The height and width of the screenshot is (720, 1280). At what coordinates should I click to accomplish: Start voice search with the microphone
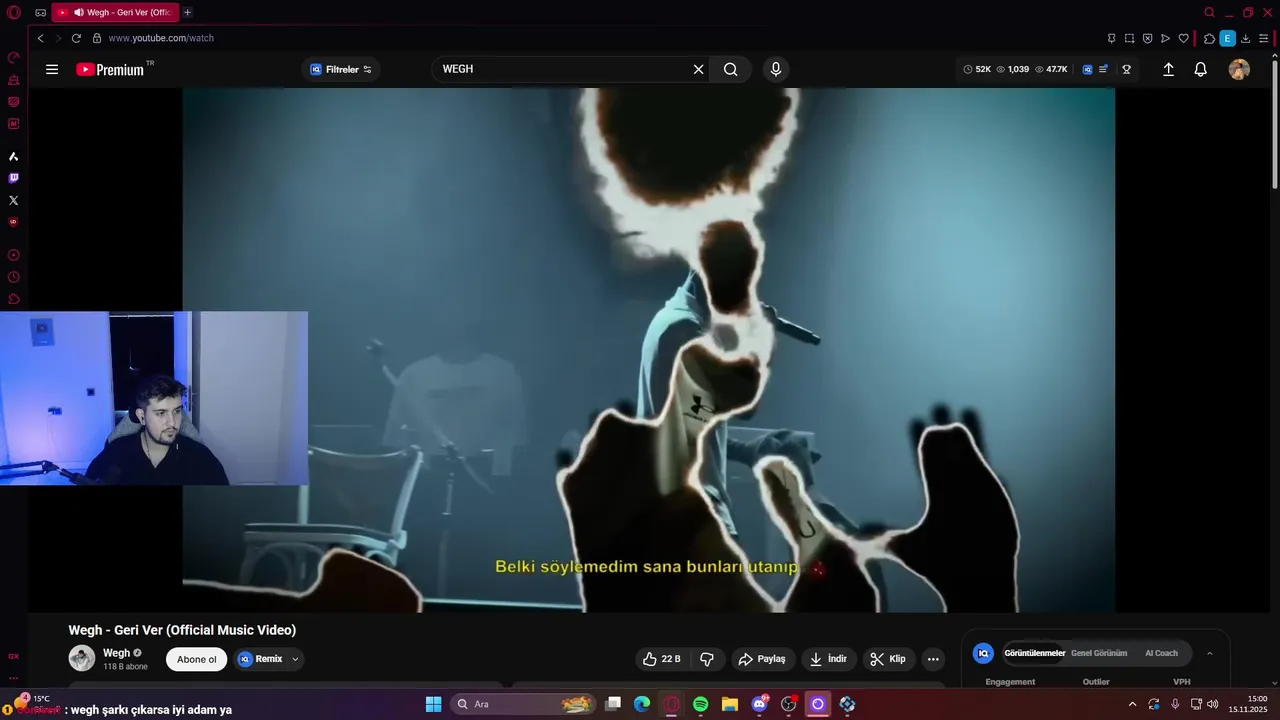[x=775, y=69]
